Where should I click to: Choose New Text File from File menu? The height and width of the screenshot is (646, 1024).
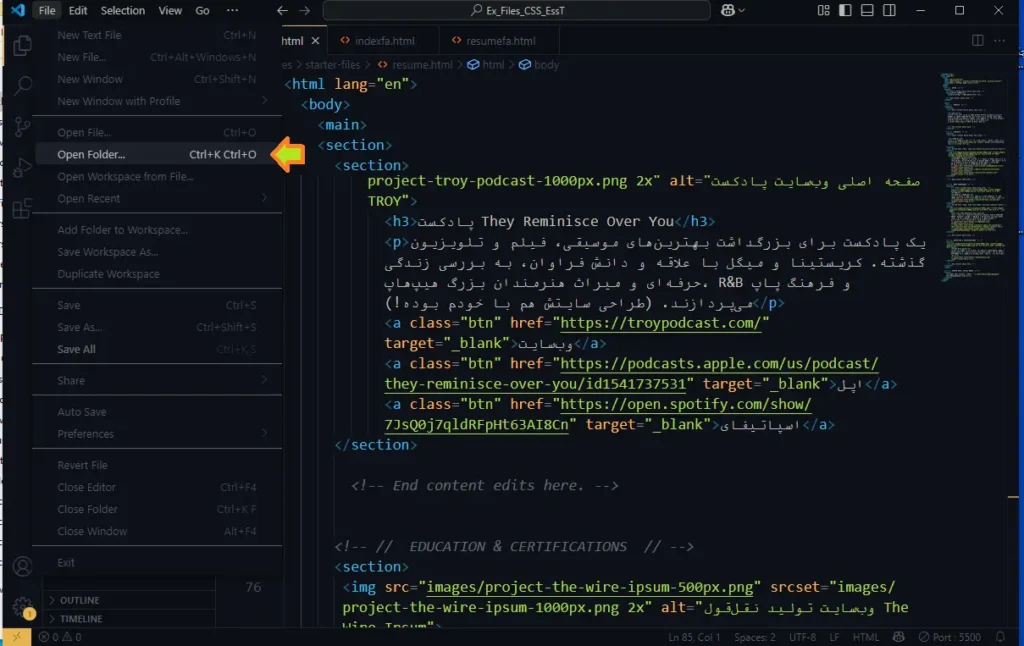point(157,35)
